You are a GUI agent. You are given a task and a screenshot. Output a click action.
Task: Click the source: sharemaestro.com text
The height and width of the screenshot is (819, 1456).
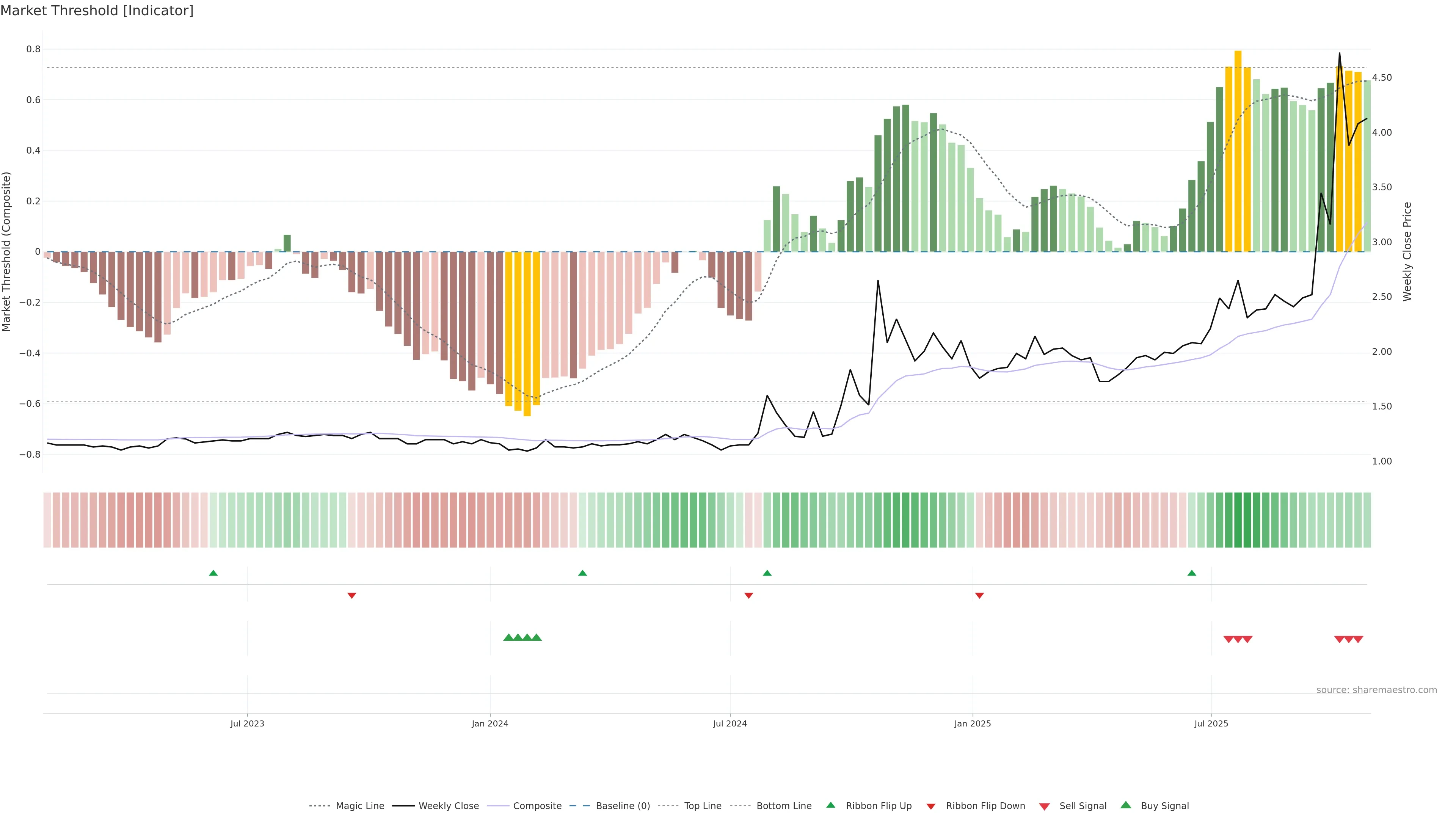(1376, 690)
